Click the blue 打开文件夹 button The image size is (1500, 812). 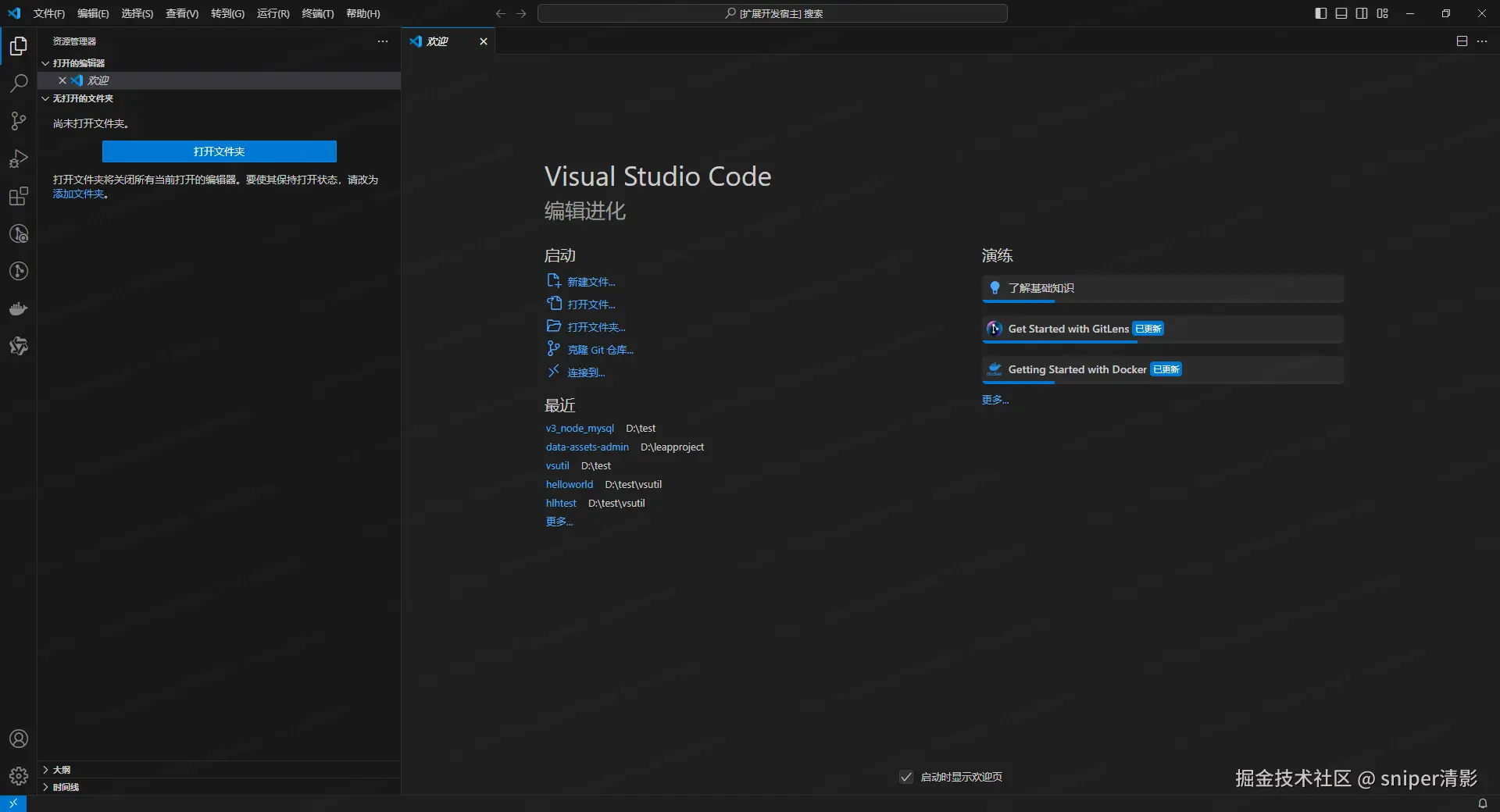pyautogui.click(x=220, y=151)
